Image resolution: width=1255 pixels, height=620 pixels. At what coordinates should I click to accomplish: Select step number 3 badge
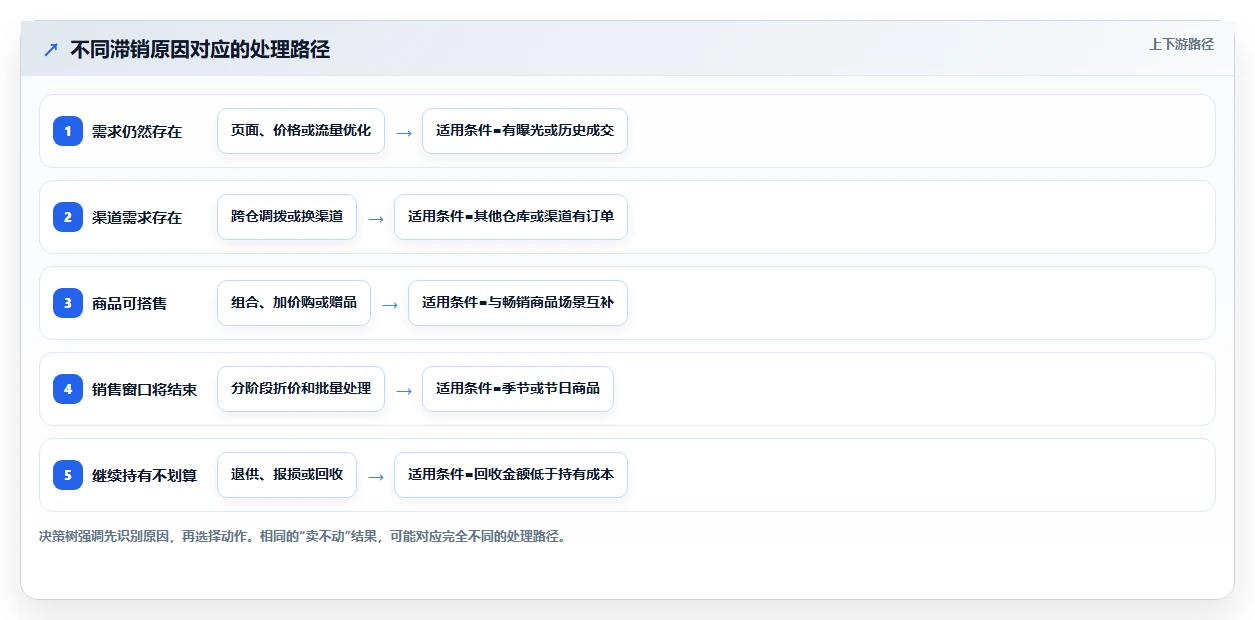tap(68, 303)
